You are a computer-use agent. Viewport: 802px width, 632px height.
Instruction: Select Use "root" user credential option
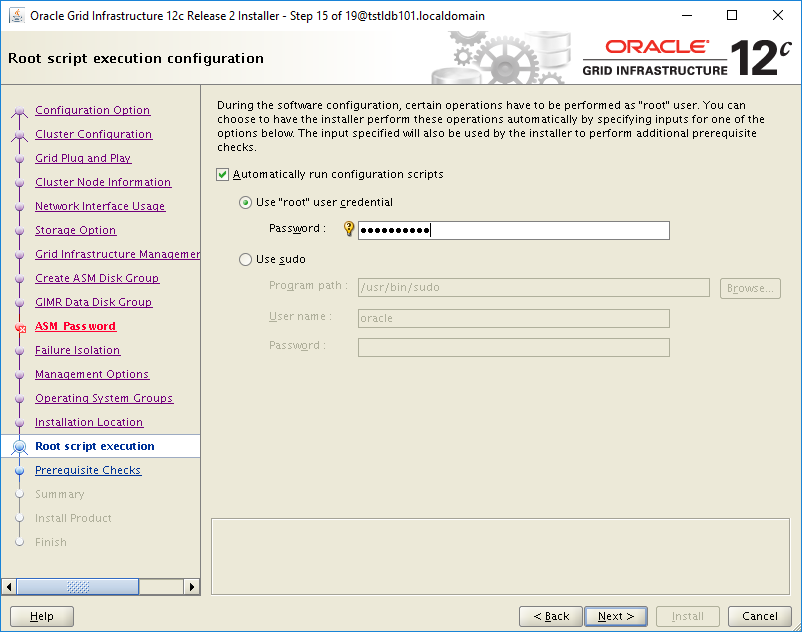pos(246,203)
